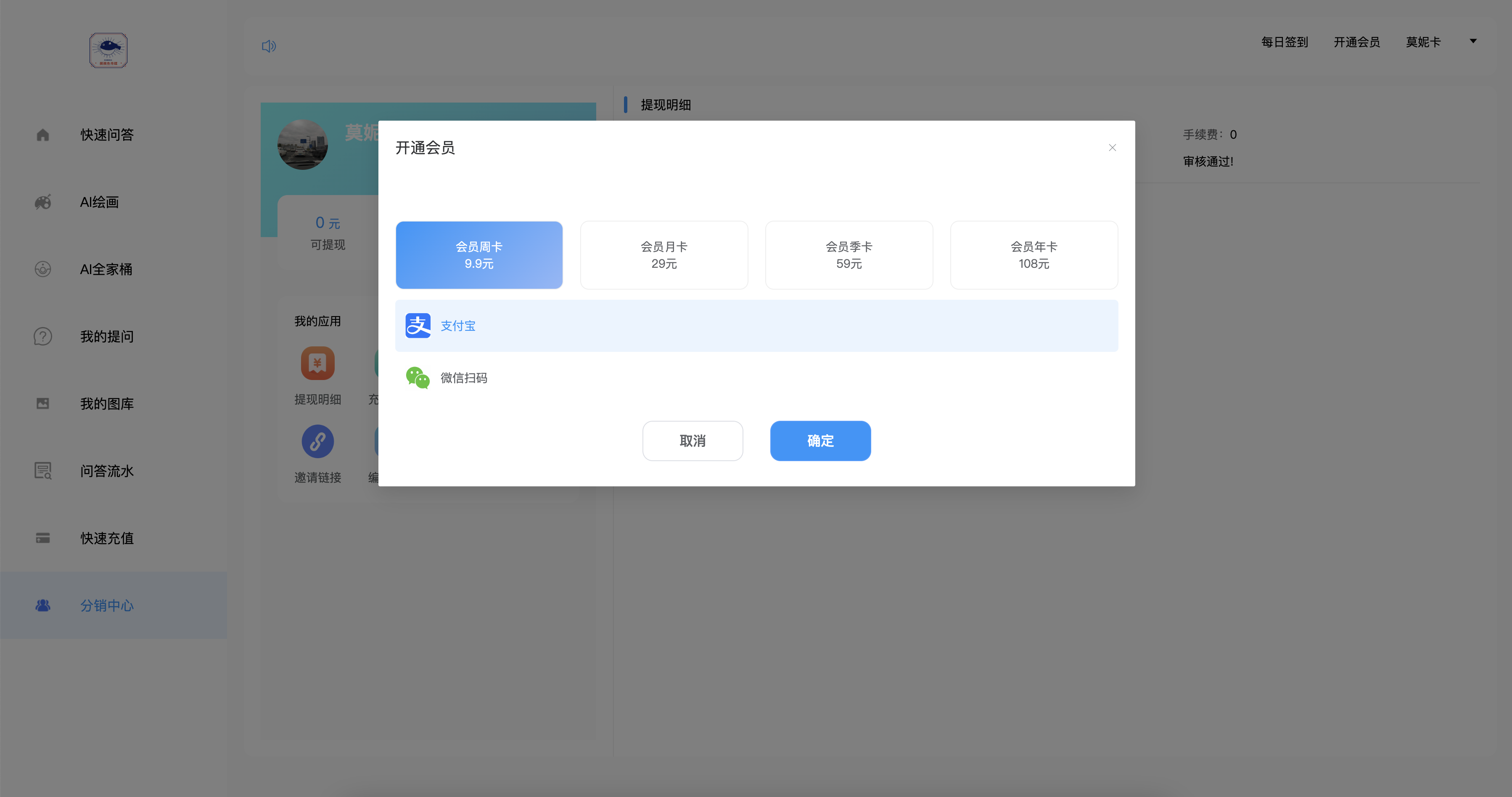Choose the 会员年卡 108元 plan
This screenshot has height=797, width=1512.
click(1034, 255)
